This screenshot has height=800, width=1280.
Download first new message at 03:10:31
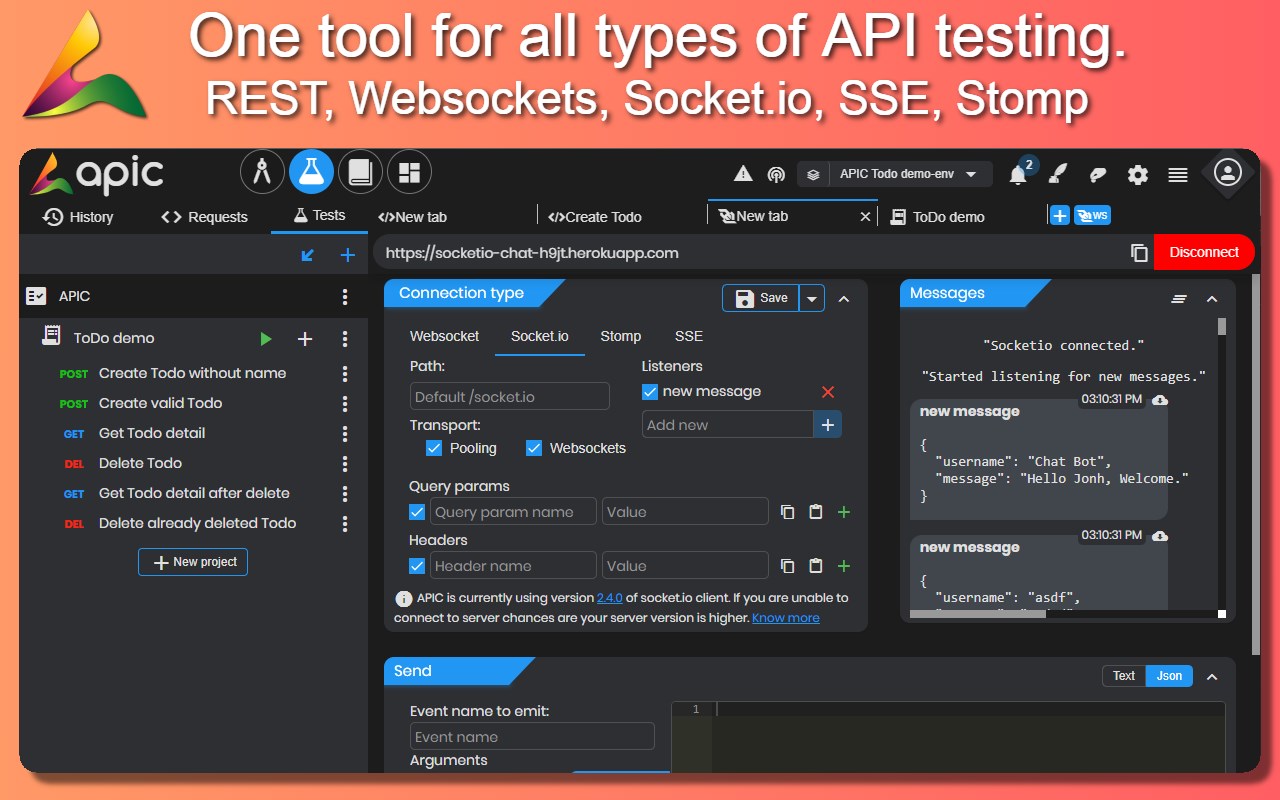(1160, 400)
